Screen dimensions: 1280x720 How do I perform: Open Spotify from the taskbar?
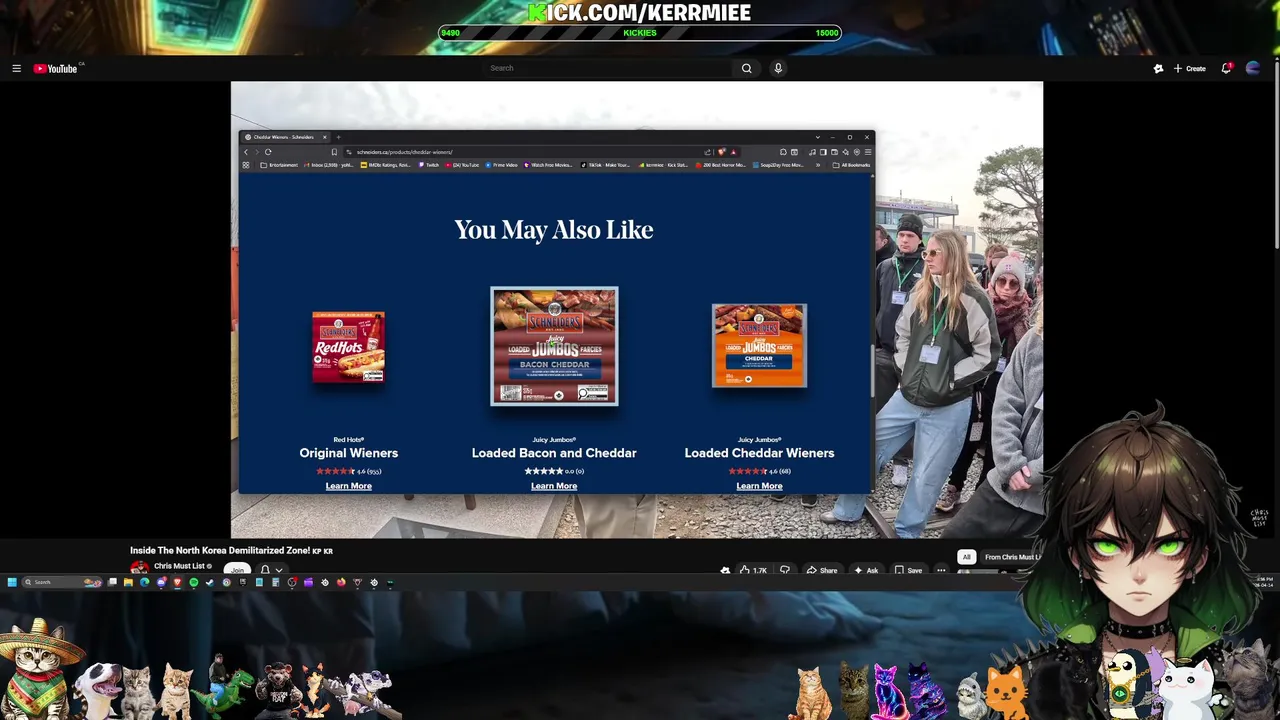click(194, 582)
